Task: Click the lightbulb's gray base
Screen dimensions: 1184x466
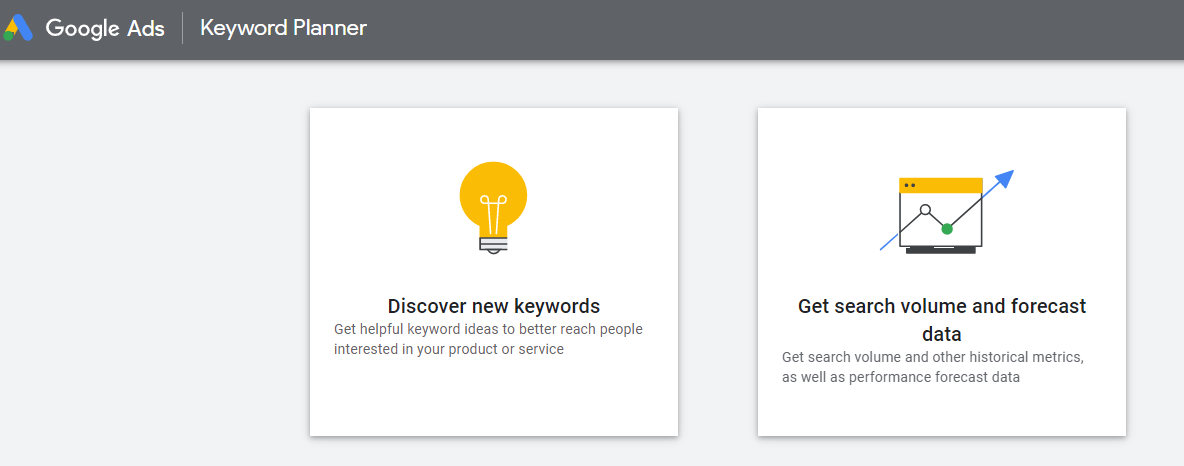Action: click(x=493, y=242)
